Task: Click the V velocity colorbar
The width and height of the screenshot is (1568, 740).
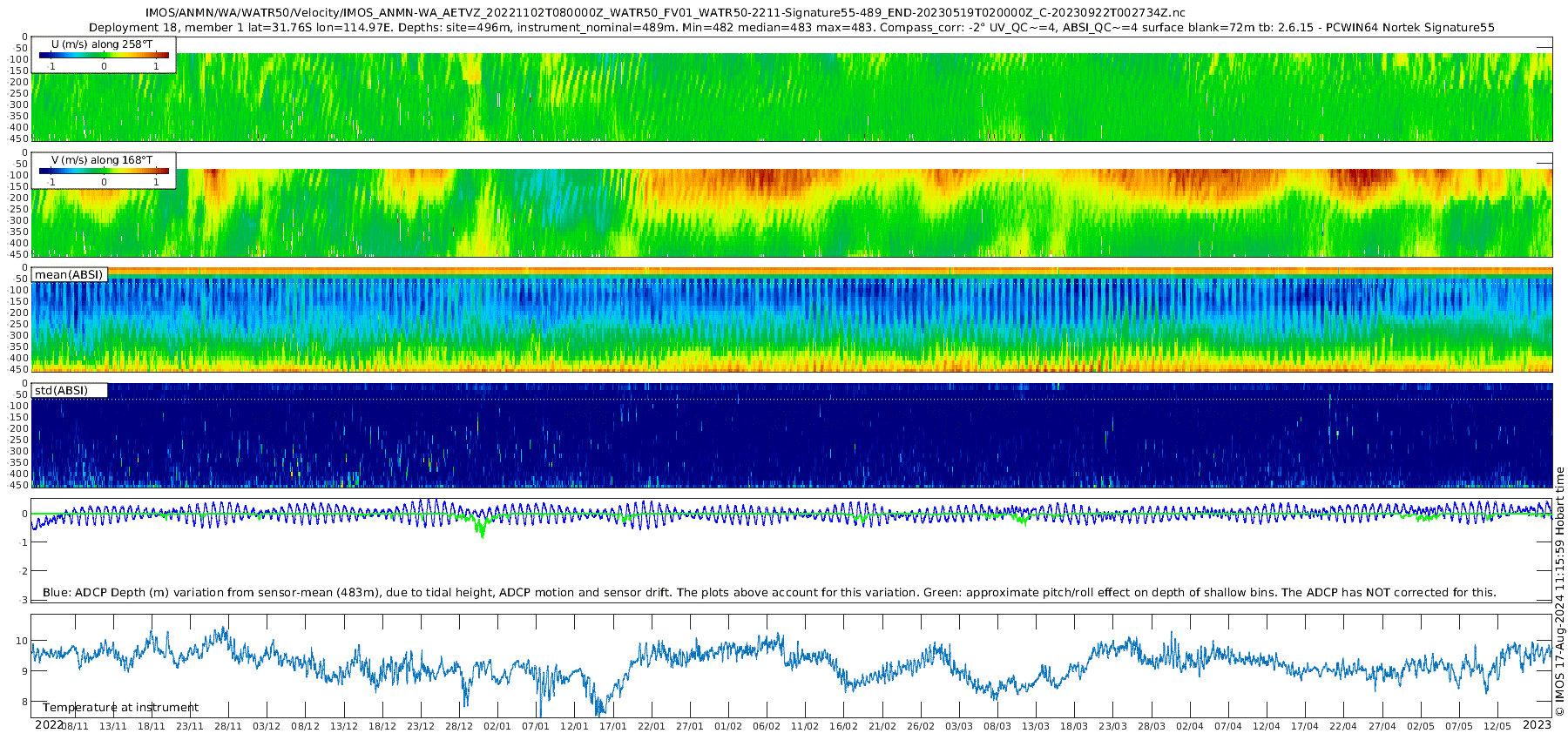Action: (x=104, y=171)
